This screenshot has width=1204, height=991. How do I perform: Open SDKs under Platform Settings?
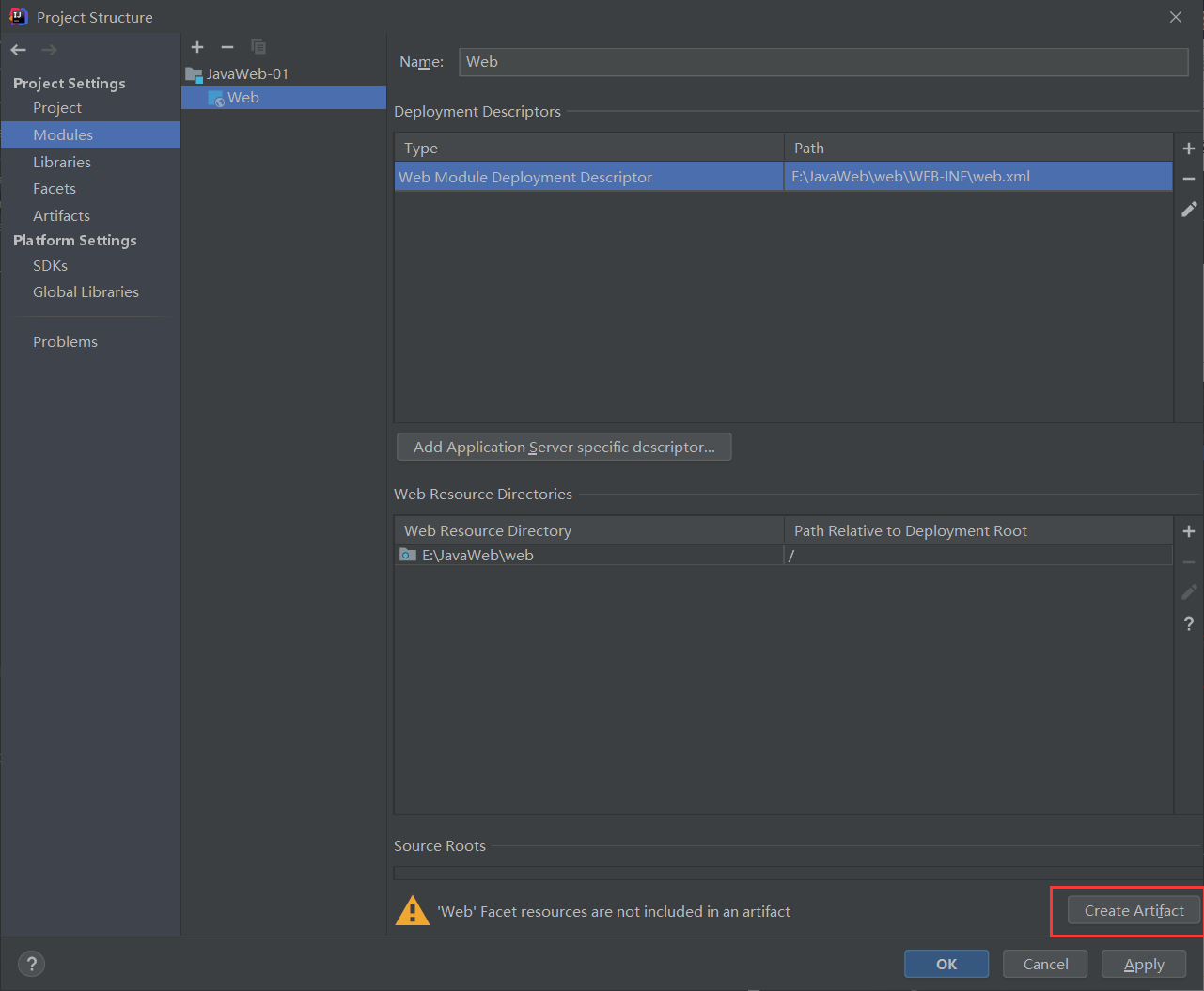click(x=50, y=265)
